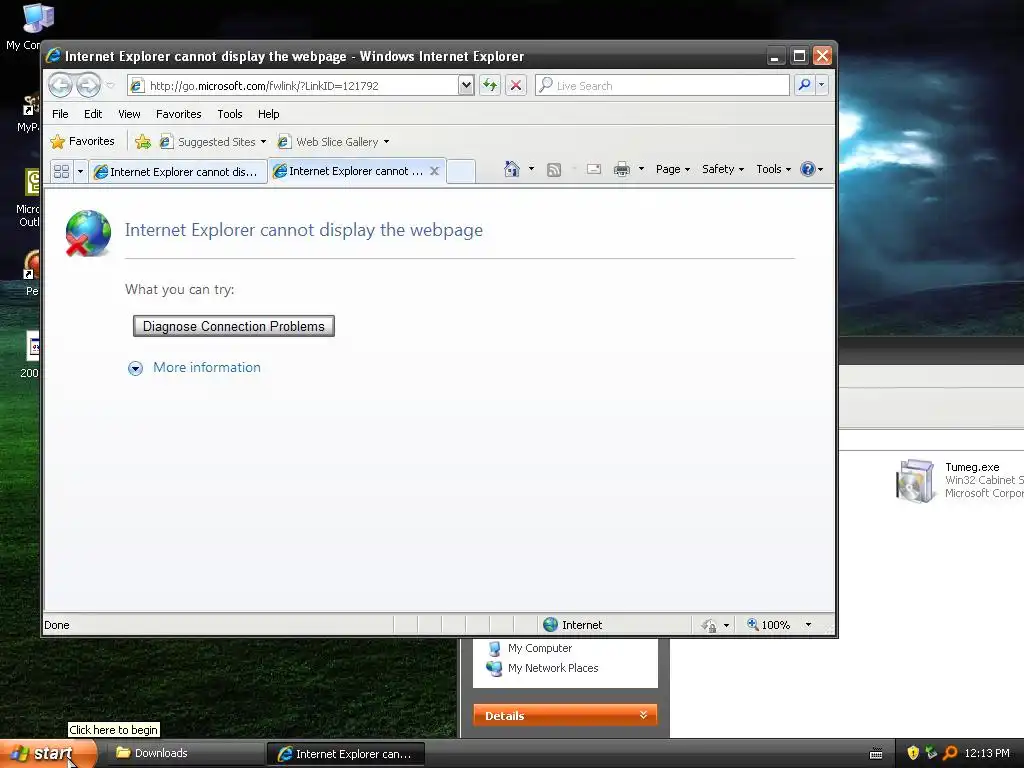Expand the Details panel in Downloads window

(x=566, y=716)
